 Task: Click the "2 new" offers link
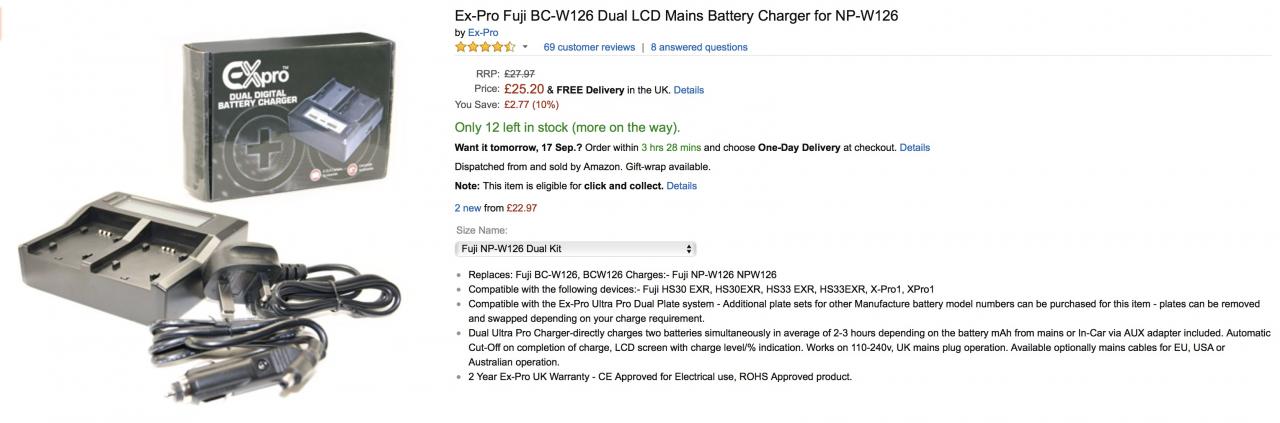468,208
